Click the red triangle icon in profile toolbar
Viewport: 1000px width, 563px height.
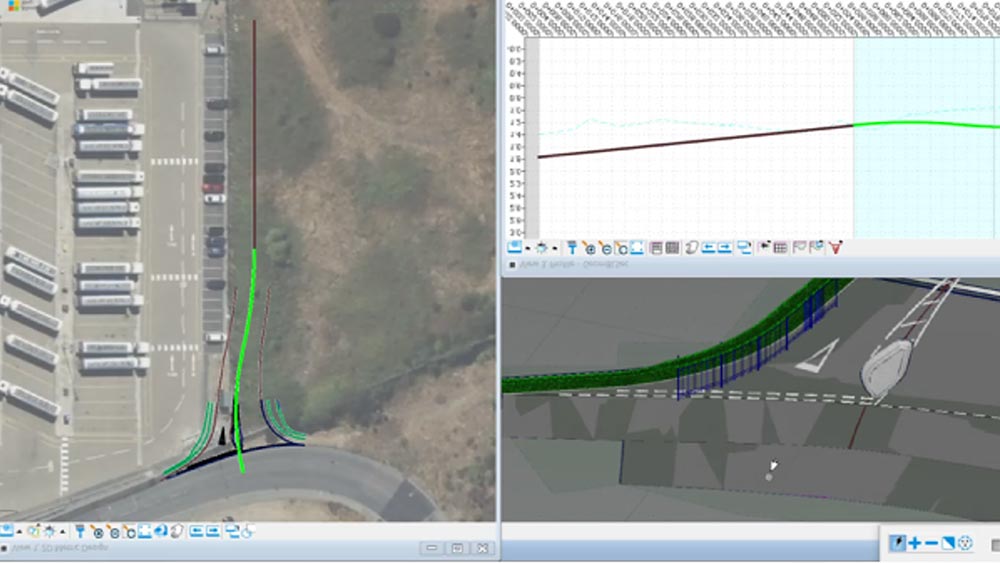[835, 248]
